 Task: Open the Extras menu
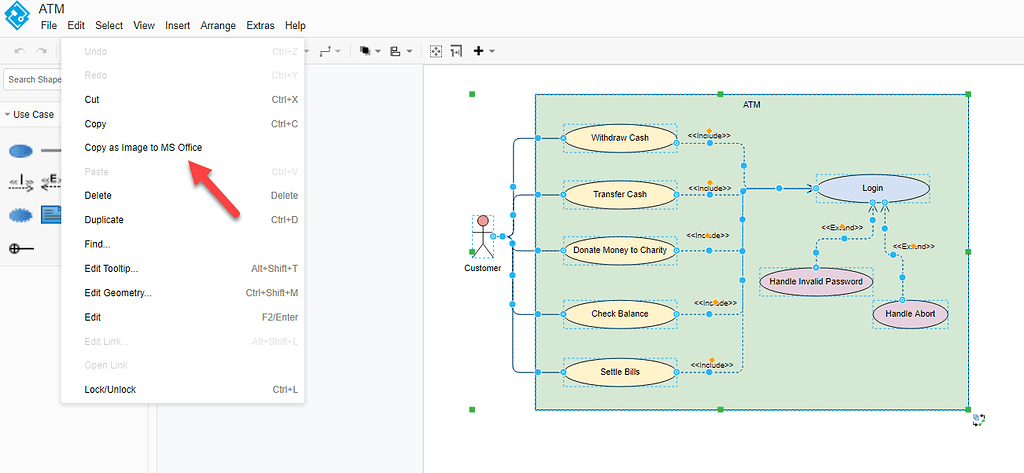[x=261, y=25]
